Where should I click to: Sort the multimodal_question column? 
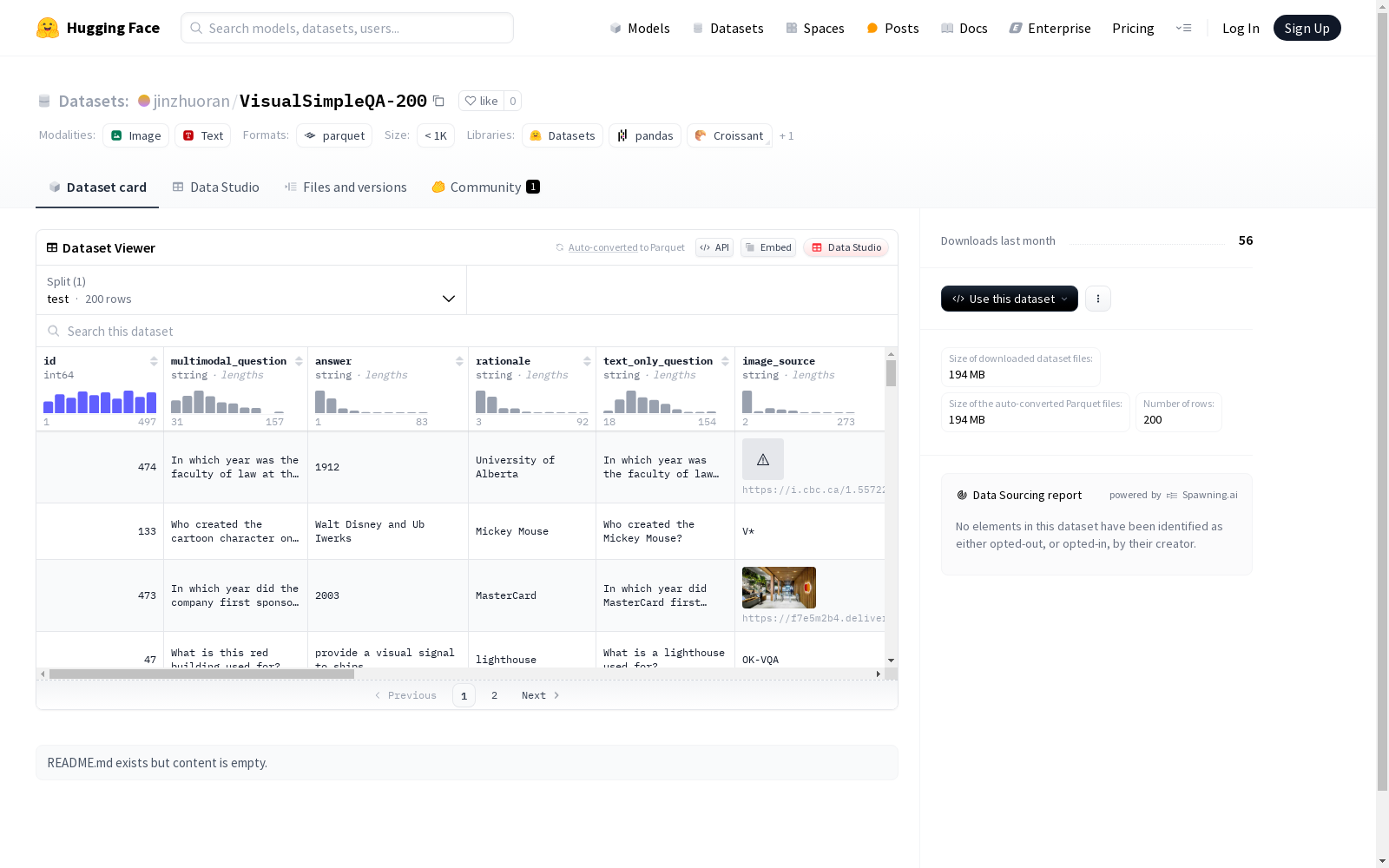[299, 361]
